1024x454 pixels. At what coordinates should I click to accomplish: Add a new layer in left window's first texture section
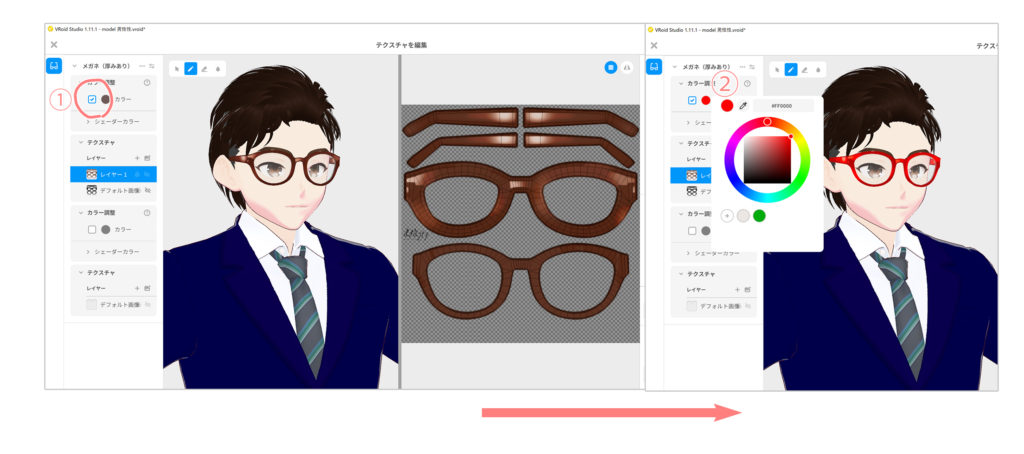[x=137, y=159]
